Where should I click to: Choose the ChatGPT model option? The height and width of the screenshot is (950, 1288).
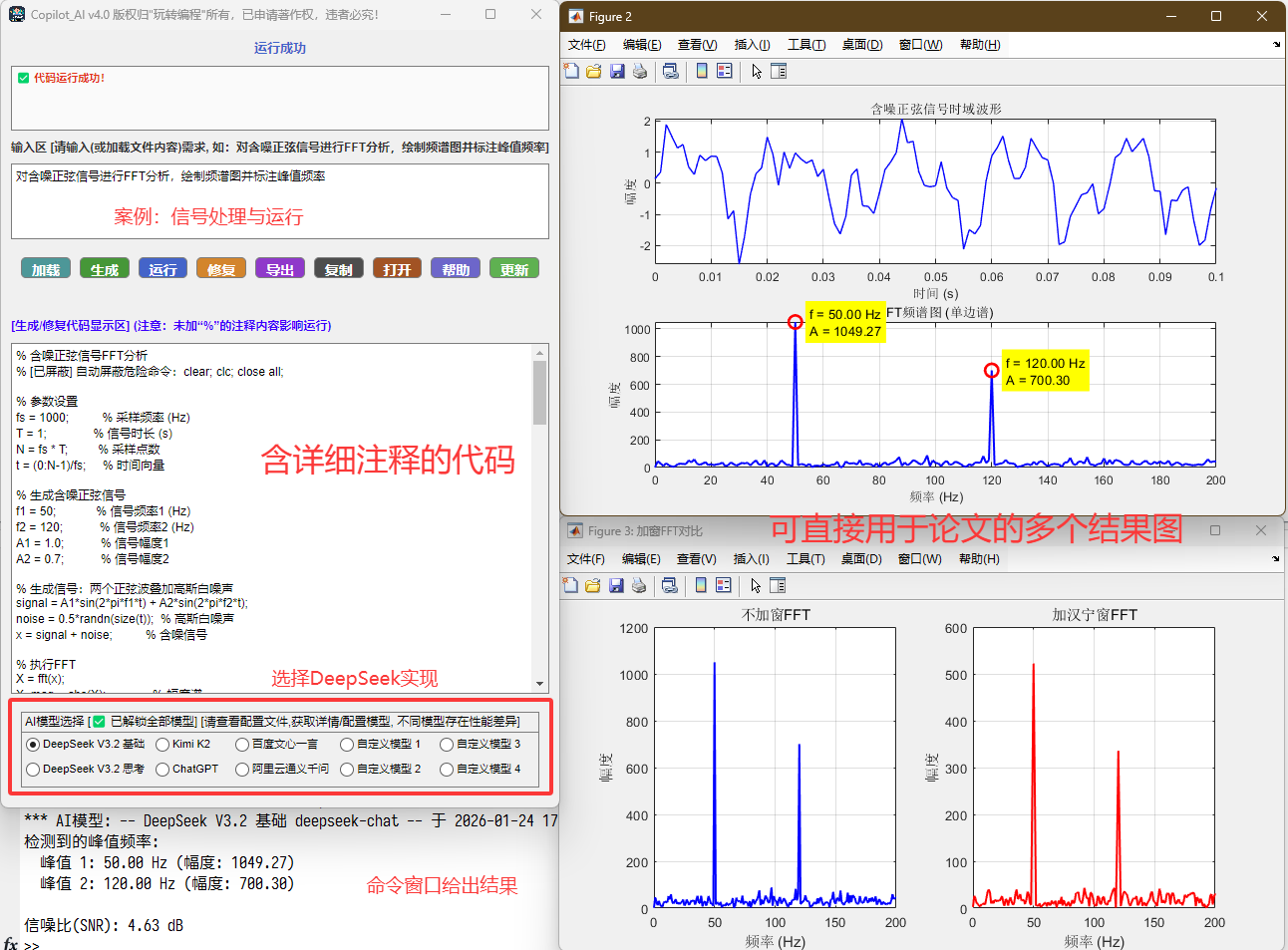(x=162, y=769)
